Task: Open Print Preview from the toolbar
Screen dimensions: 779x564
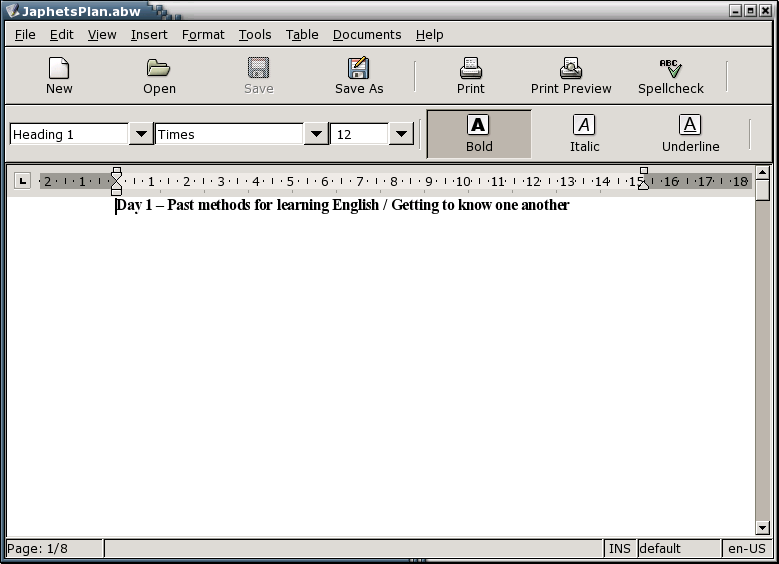Action: 571,68
